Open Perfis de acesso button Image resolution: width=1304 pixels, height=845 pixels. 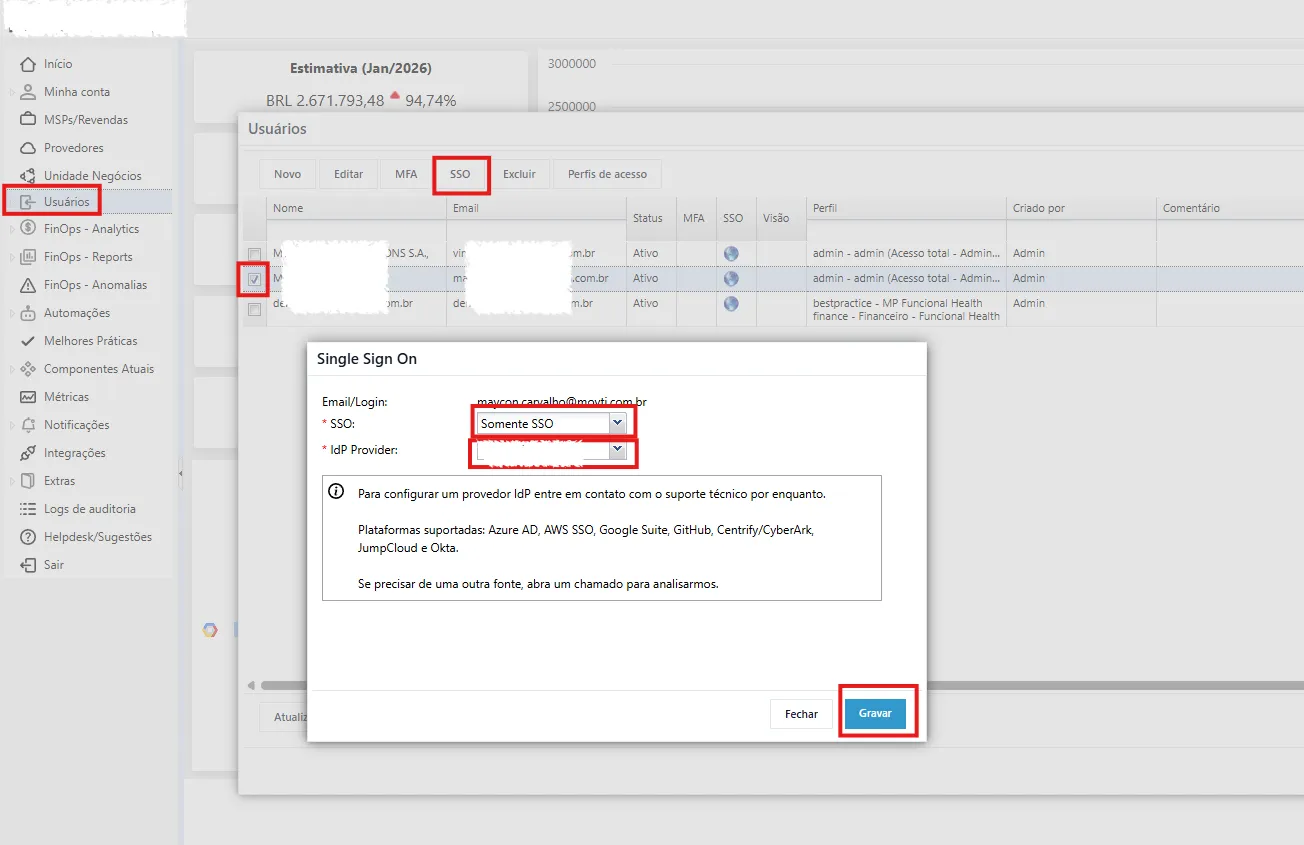coord(607,174)
